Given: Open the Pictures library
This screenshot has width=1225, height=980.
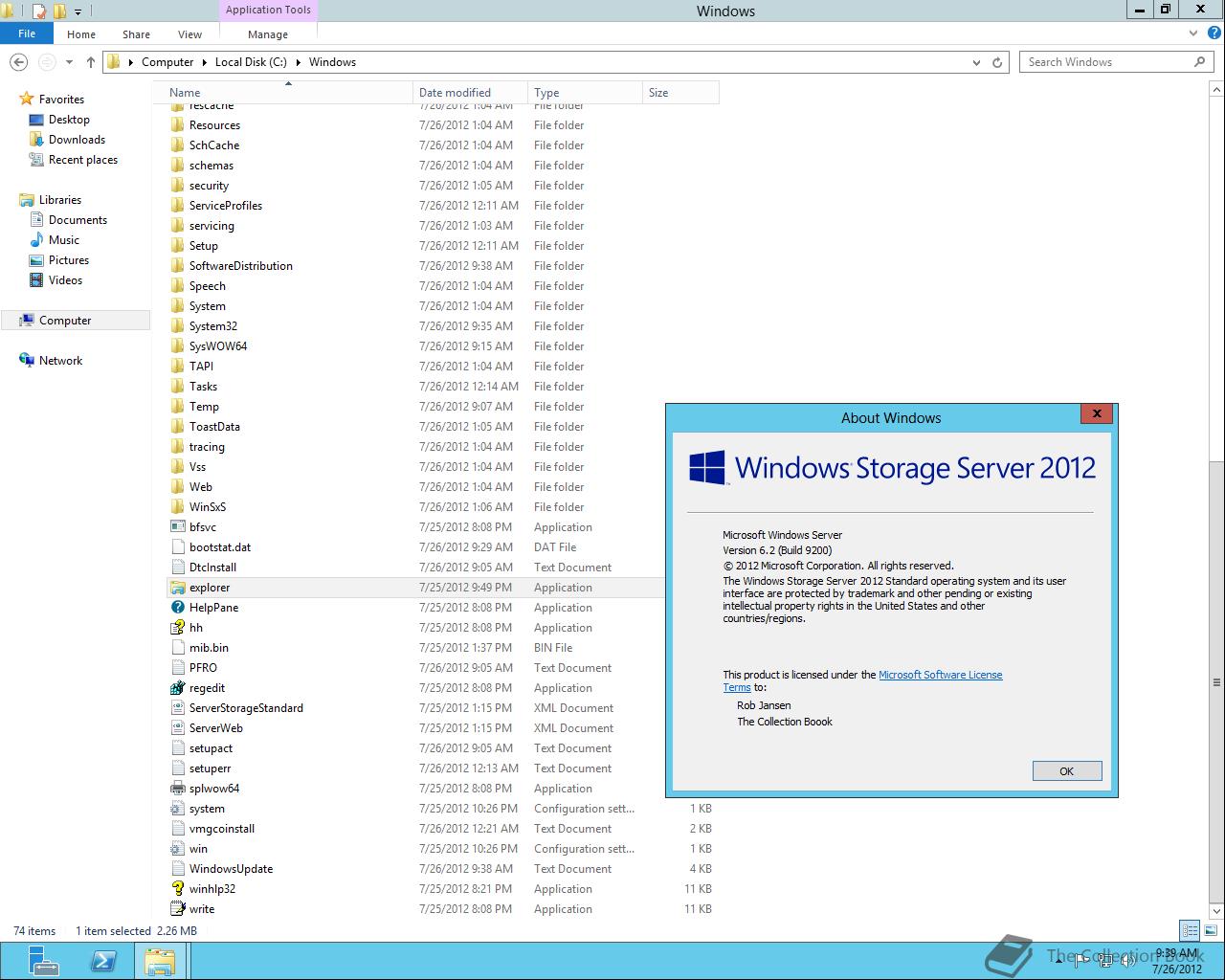Looking at the screenshot, I should point(69,260).
